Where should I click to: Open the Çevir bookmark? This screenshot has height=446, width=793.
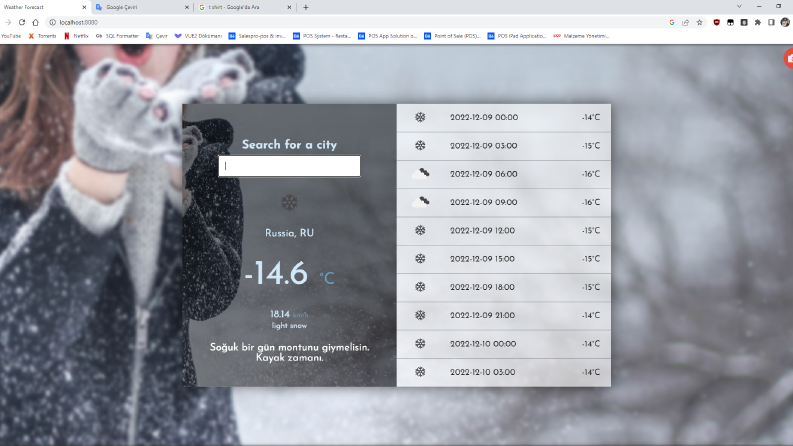pos(157,36)
